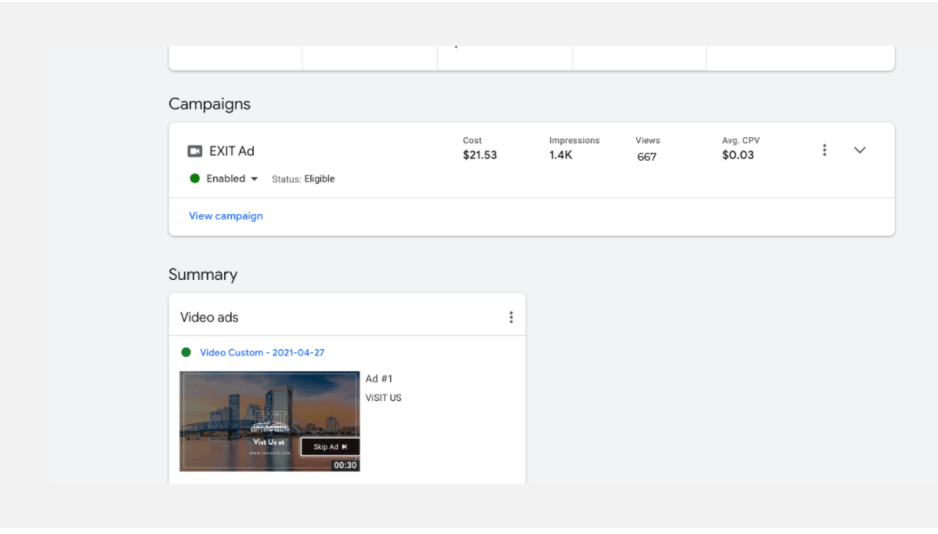
Task: Open the Video ads card three-dot menu
Action: point(511,317)
